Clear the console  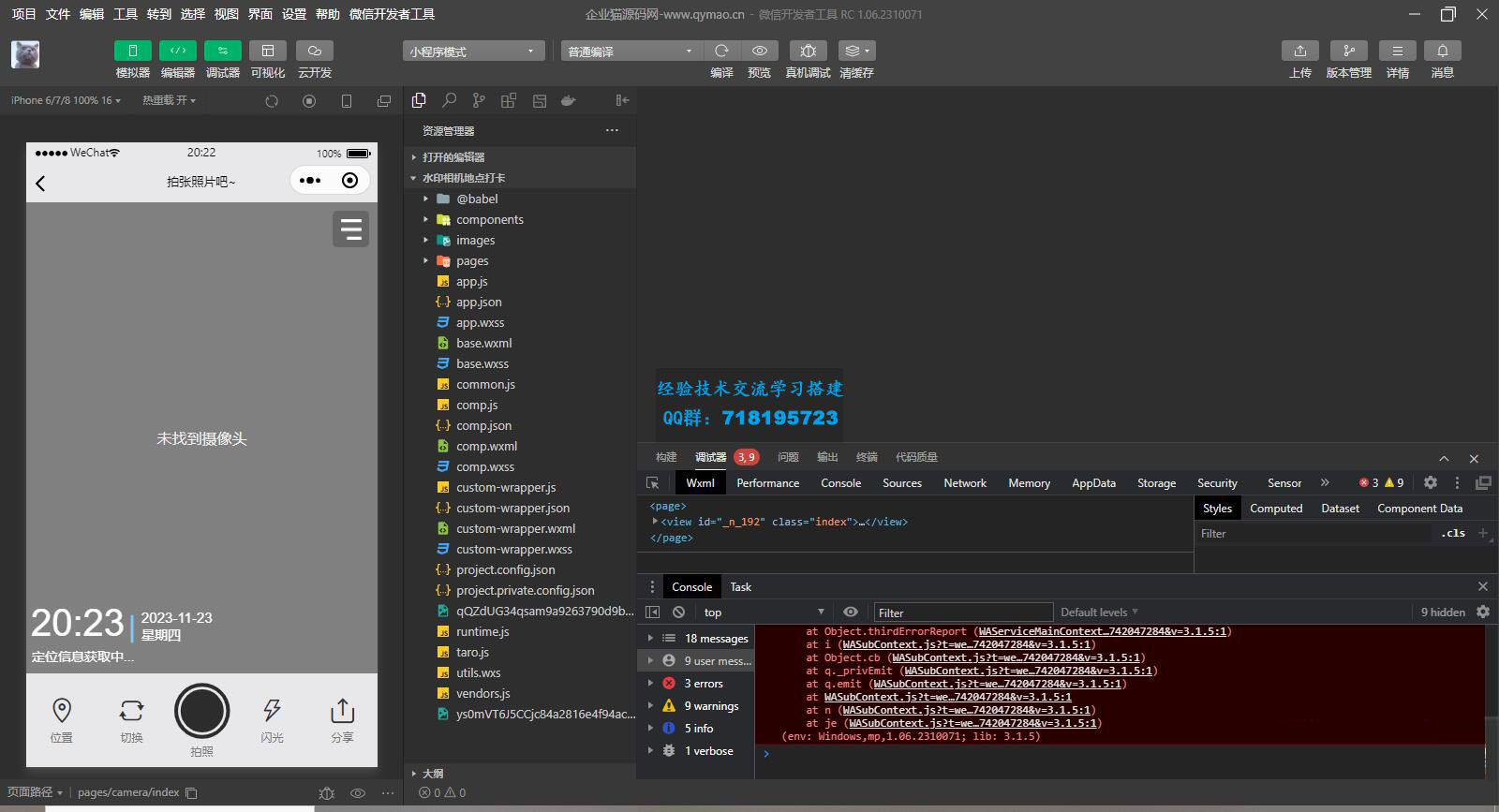click(678, 612)
